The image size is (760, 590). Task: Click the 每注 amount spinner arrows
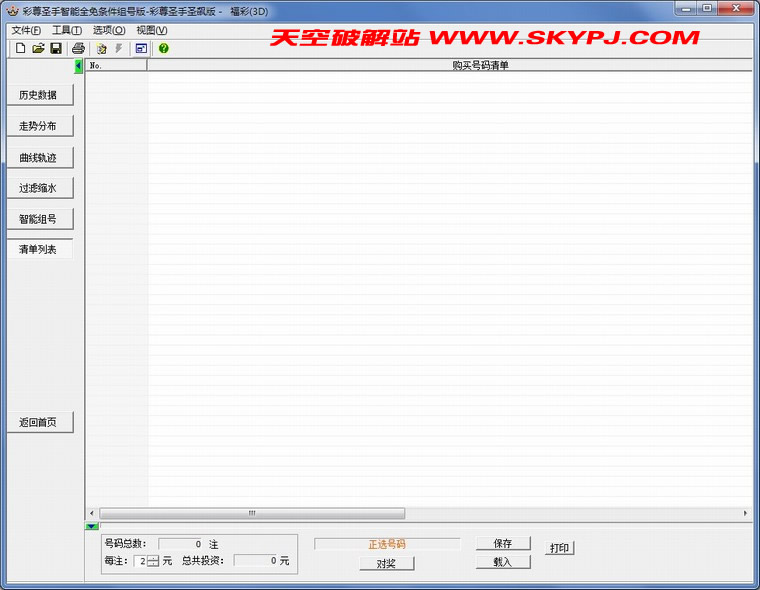coord(153,561)
